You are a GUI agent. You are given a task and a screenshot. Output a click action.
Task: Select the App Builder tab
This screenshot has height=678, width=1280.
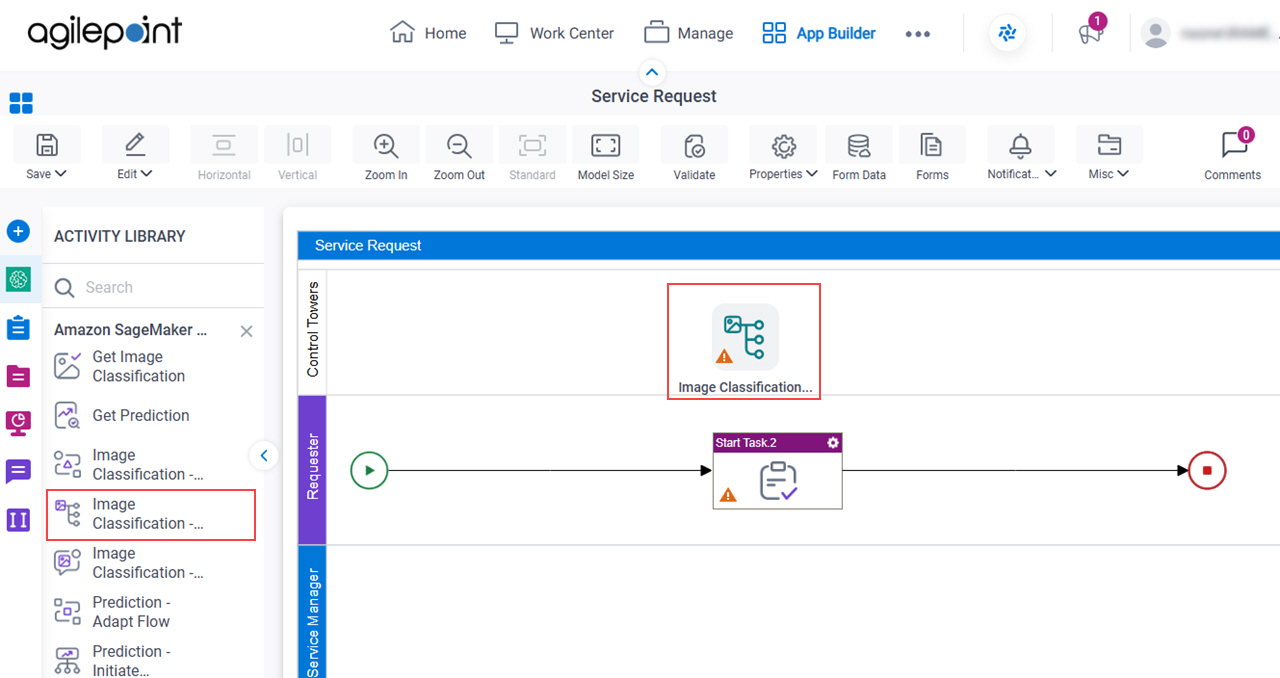(x=819, y=33)
